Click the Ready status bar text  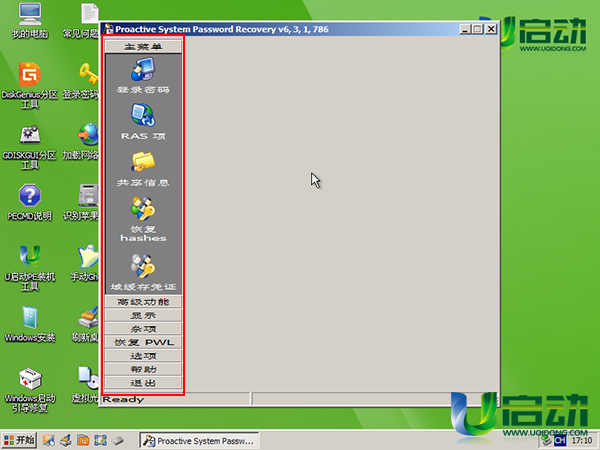tap(123, 399)
